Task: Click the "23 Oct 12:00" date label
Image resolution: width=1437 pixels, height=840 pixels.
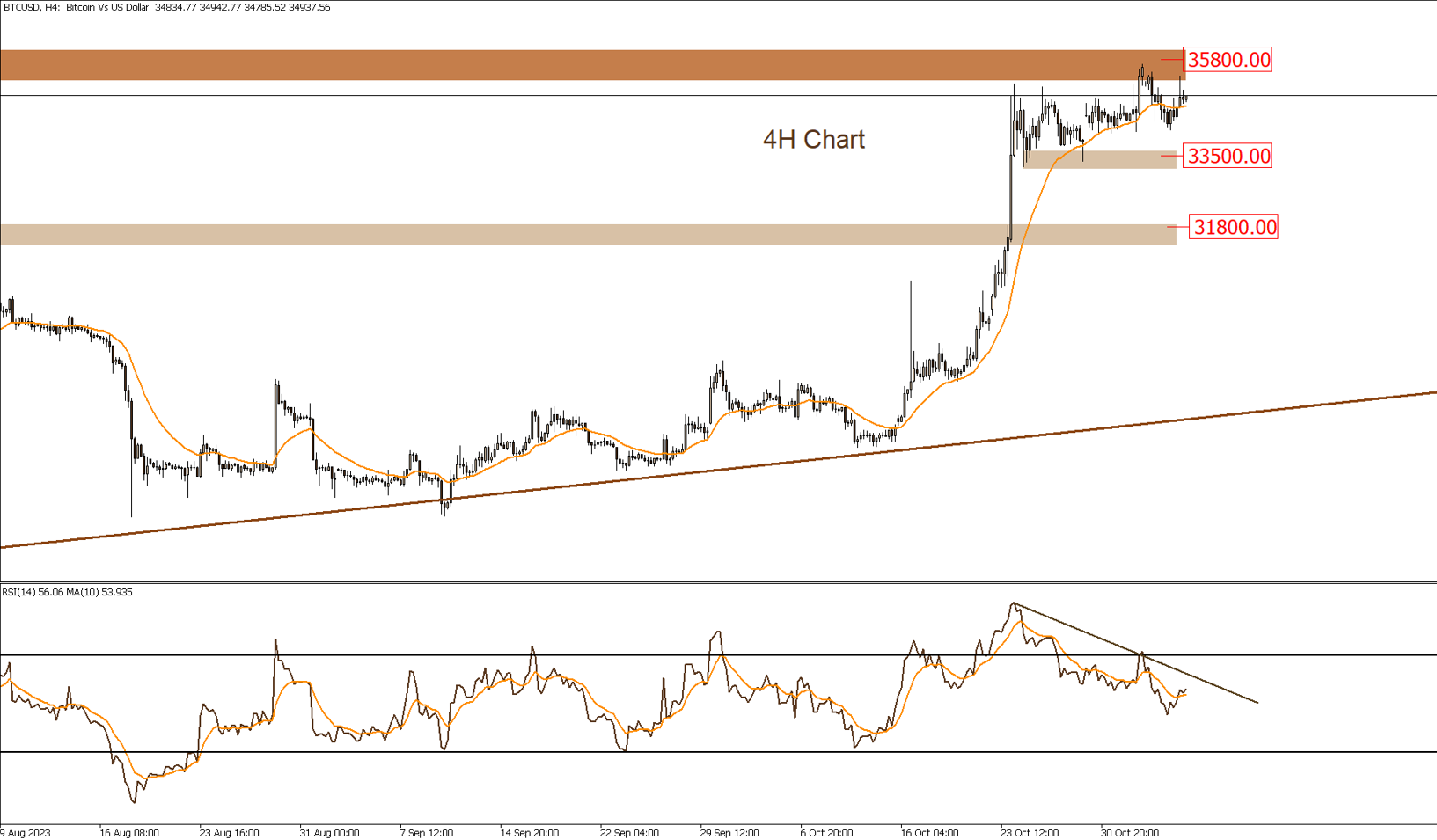Action: (1030, 832)
